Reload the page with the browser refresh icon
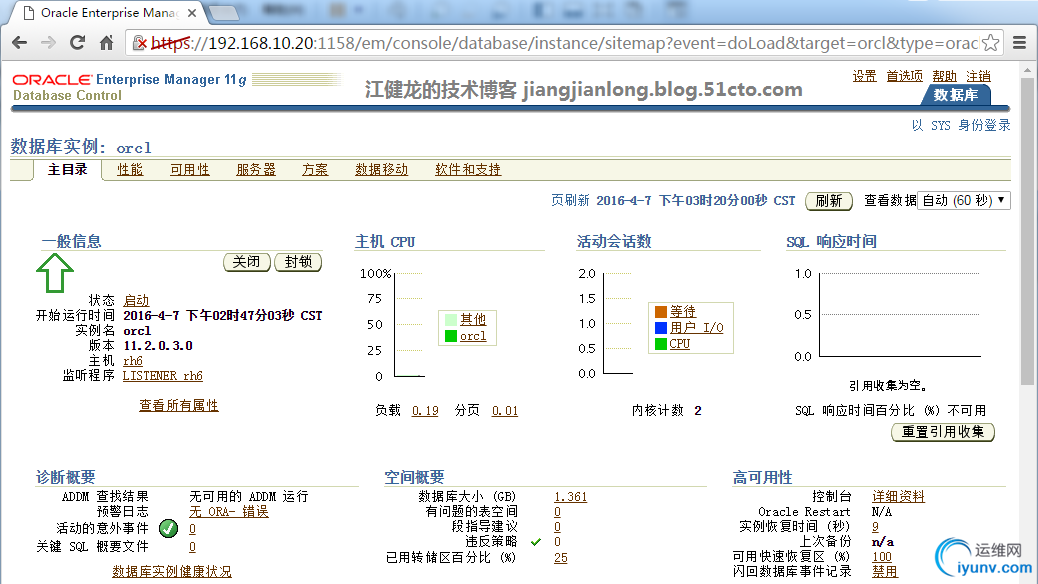This screenshot has width=1038, height=584. (77, 43)
